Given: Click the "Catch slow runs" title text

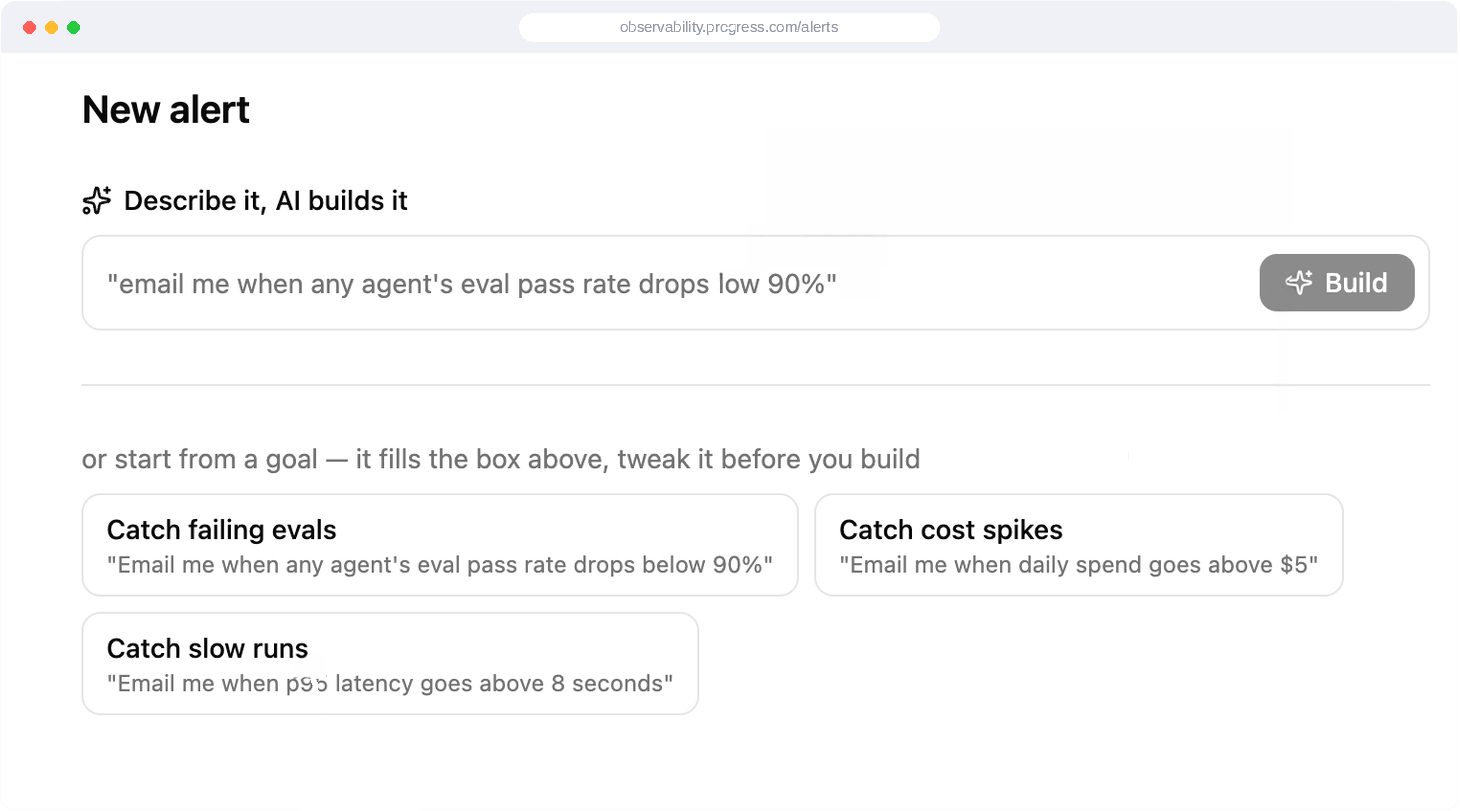Looking at the screenshot, I should [x=208, y=649].
